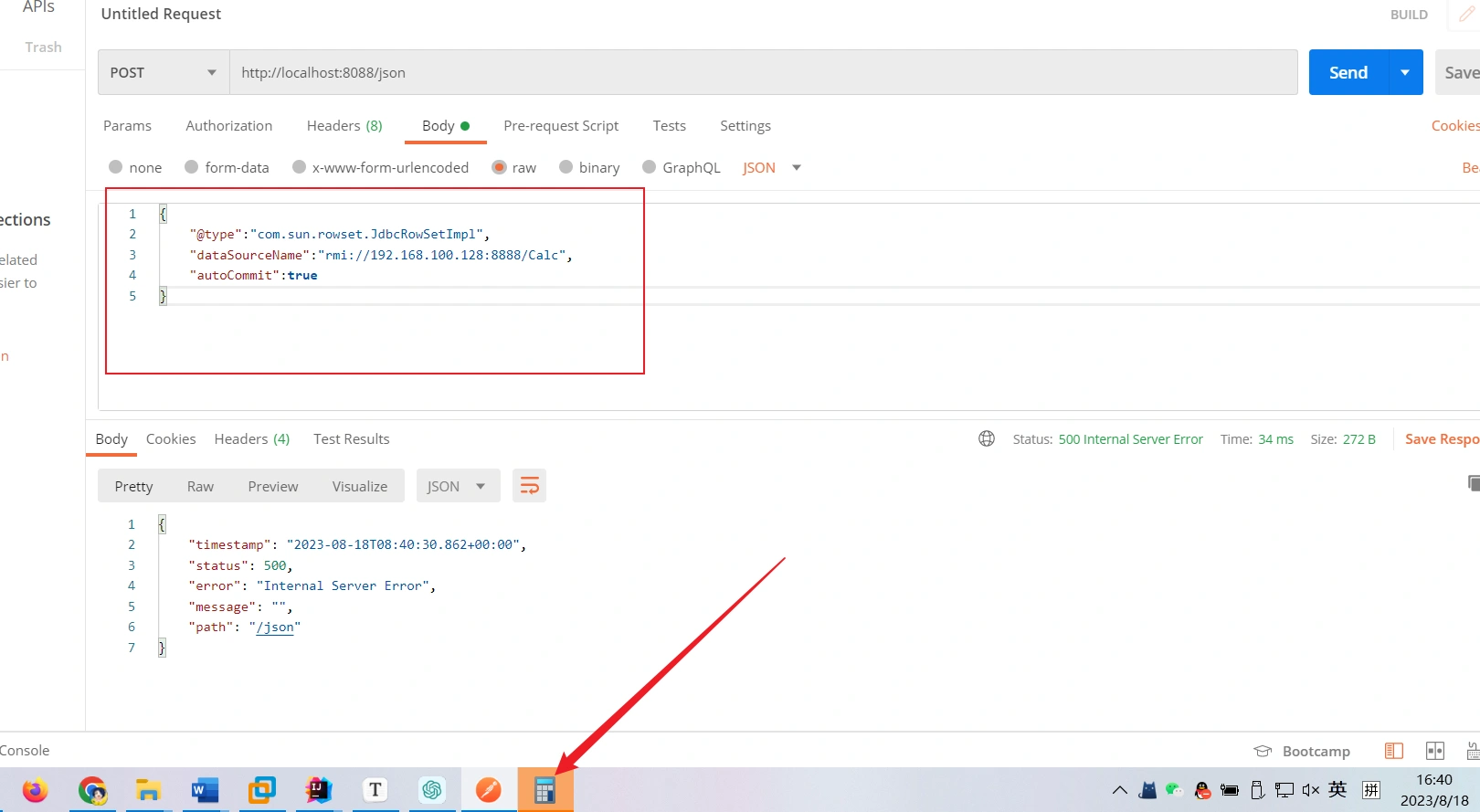This screenshot has height=812, width=1480.
Task: Launch Firefox from the taskbar
Action: (36, 790)
